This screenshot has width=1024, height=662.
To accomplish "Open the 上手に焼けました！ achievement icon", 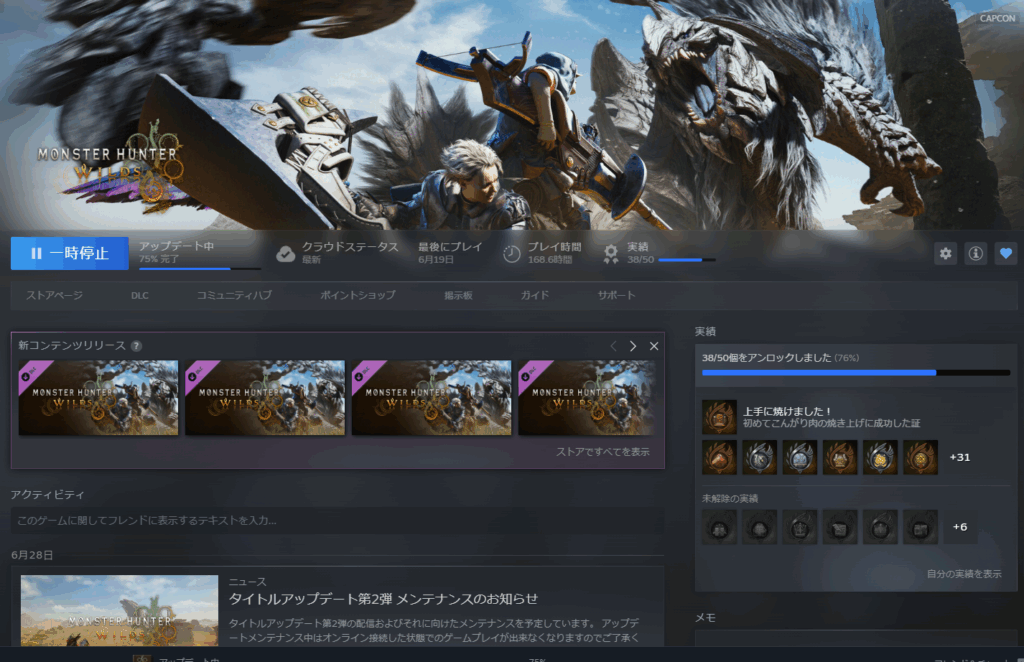I will (x=719, y=417).
